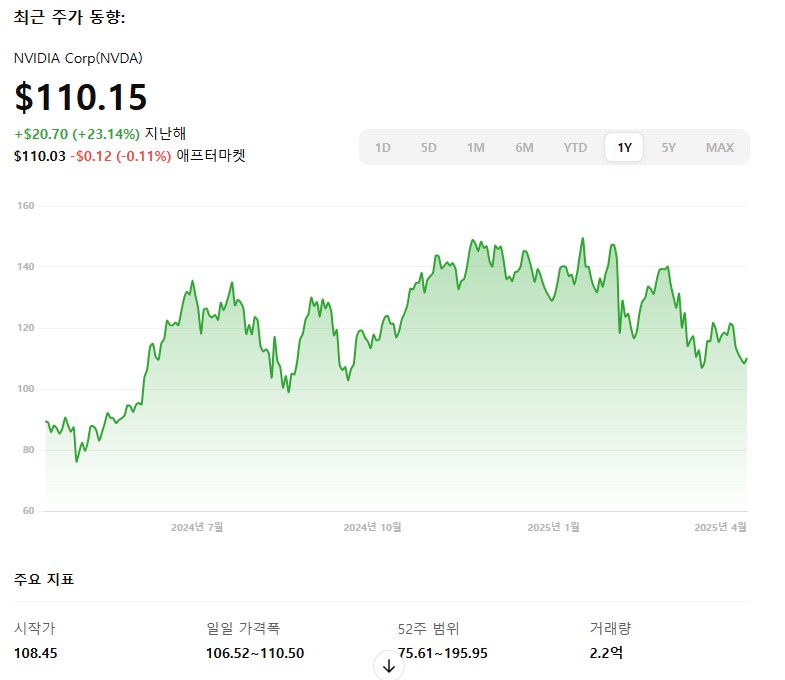Show the 5Y price history

[x=668, y=148]
